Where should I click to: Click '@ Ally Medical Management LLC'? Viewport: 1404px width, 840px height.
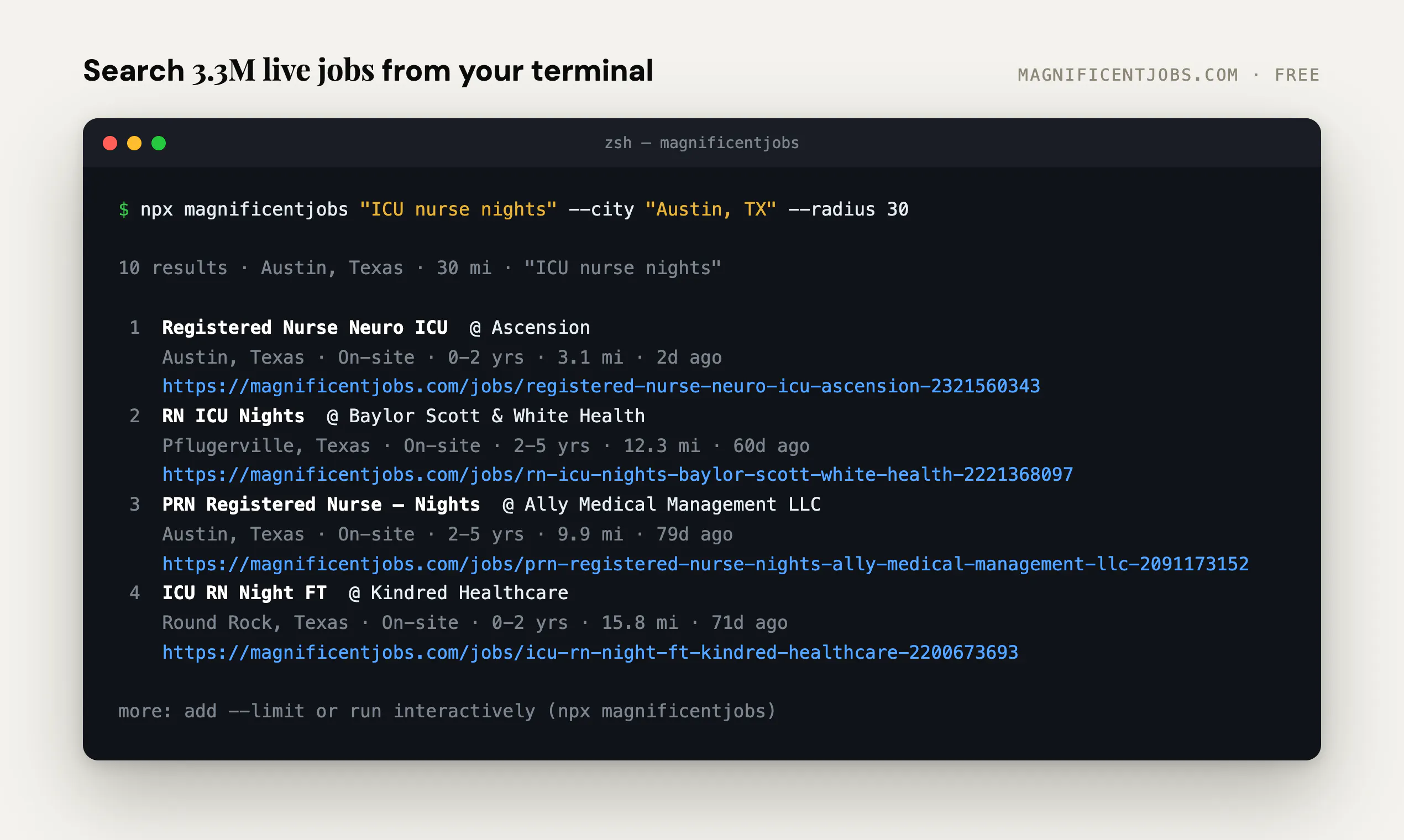tap(661, 505)
